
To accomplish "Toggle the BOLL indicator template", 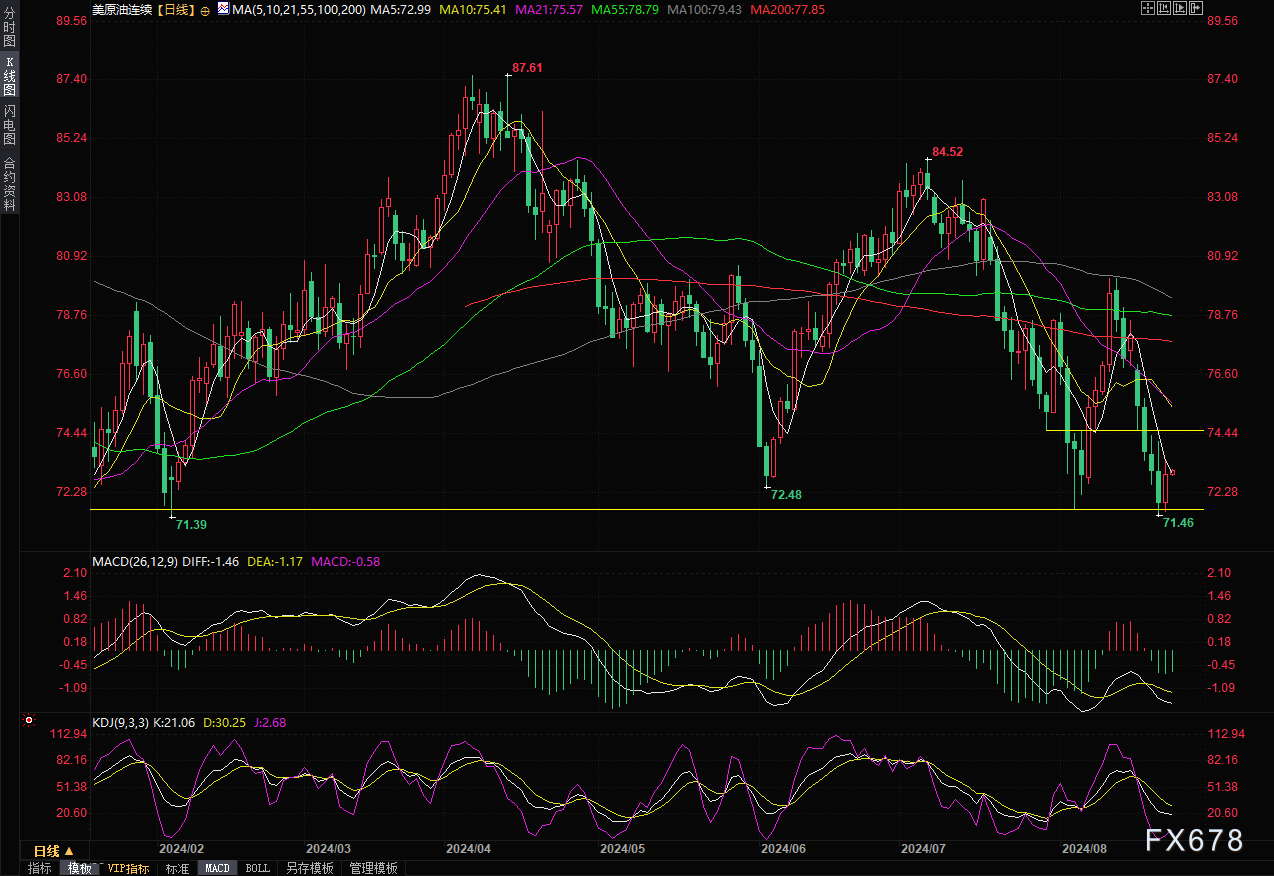I will (257, 868).
